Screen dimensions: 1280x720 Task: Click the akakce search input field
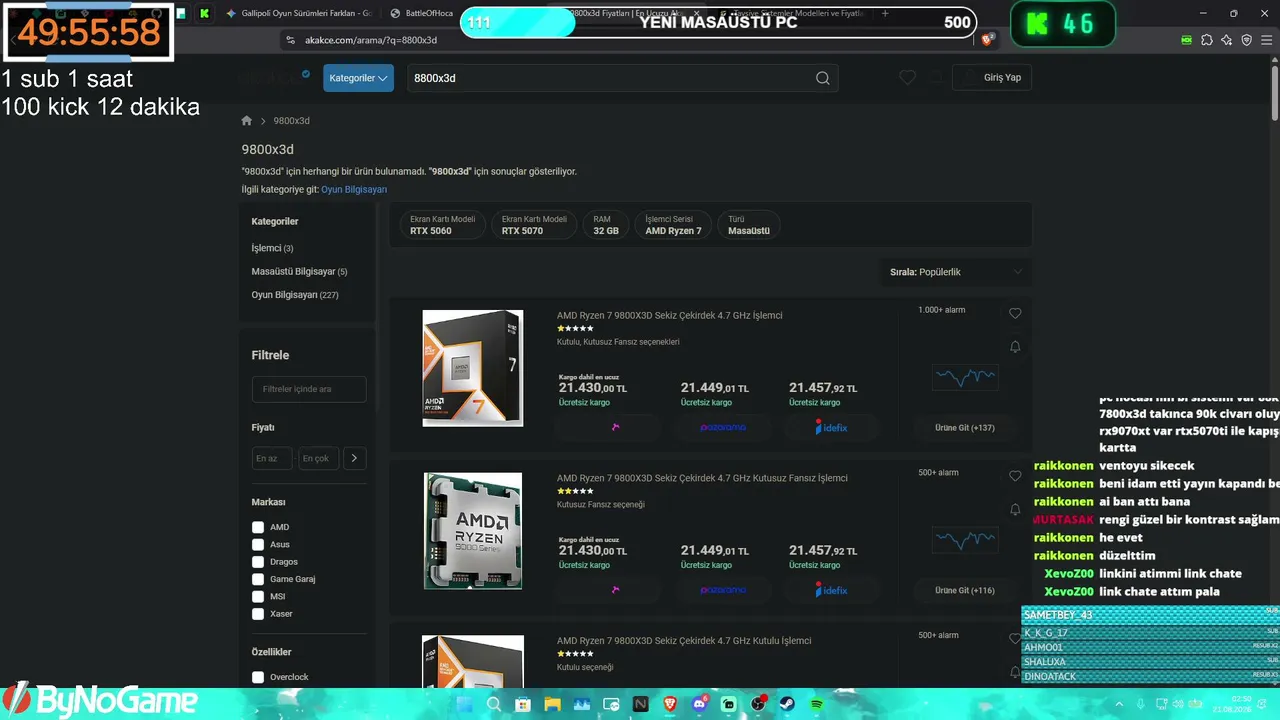(610, 78)
